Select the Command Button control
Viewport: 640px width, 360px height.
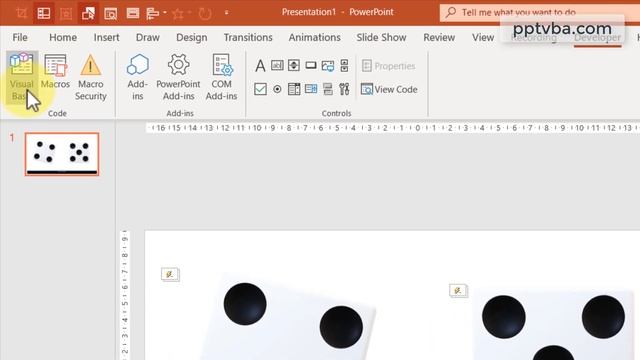click(x=311, y=65)
